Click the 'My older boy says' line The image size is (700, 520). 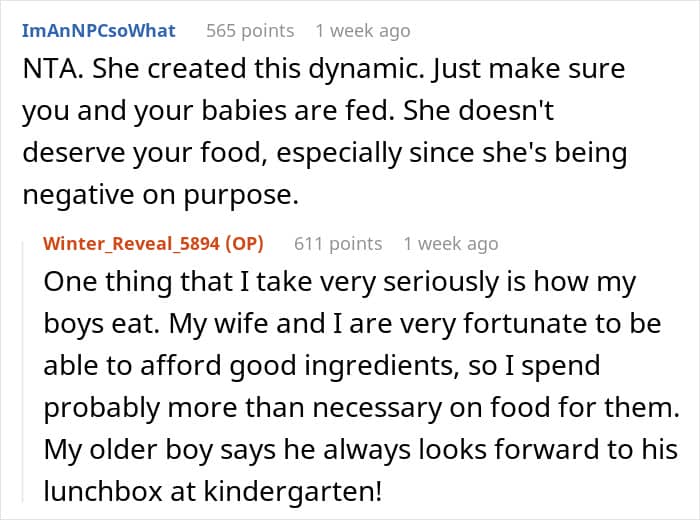point(361,450)
